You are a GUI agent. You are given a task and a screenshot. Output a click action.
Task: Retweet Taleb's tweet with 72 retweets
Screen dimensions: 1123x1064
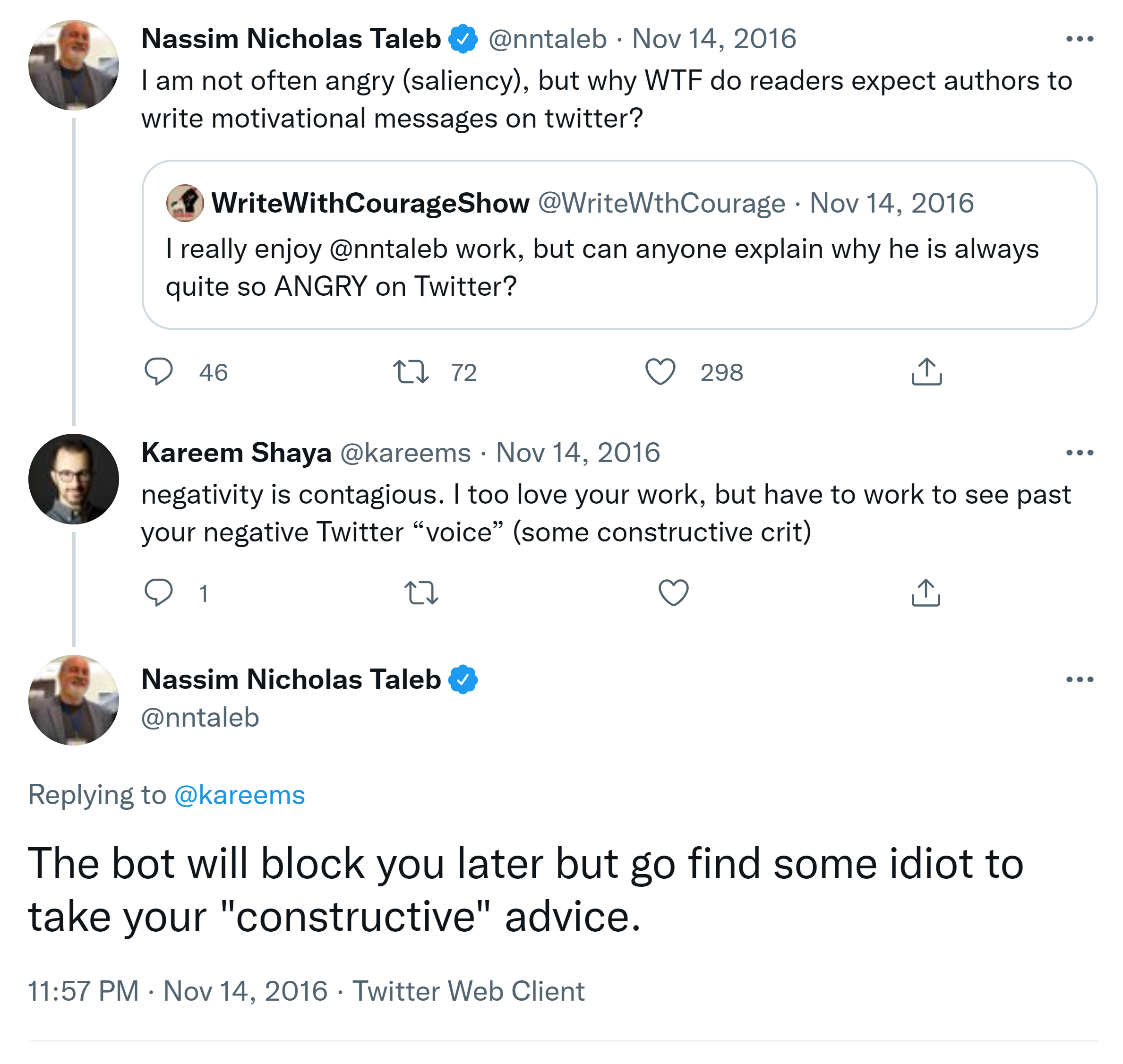point(411,372)
